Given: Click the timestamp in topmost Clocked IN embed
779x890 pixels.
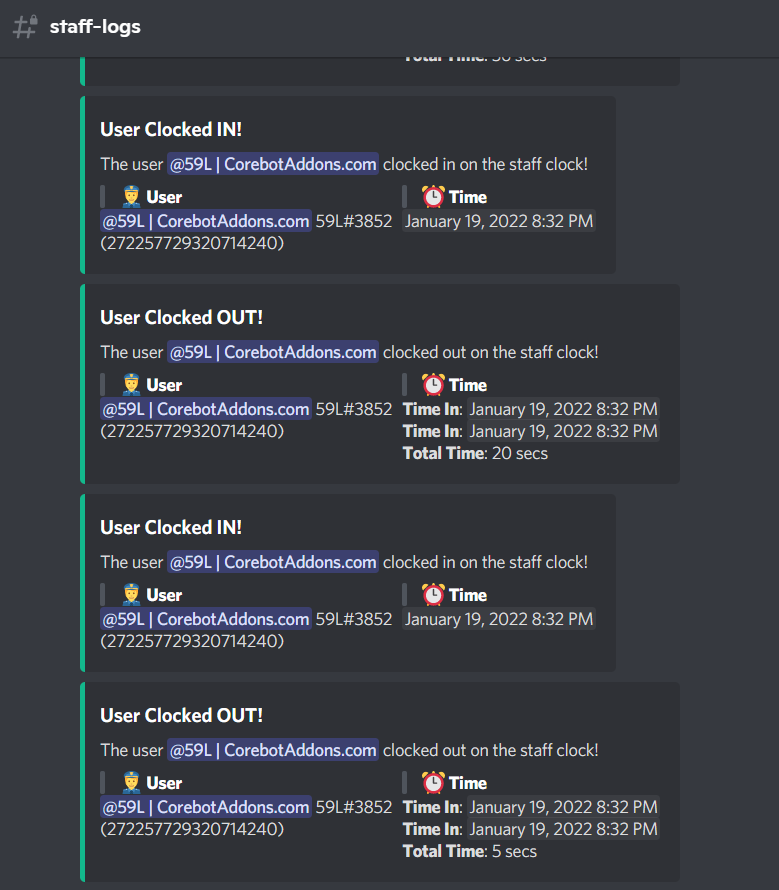Looking at the screenshot, I should pos(498,221).
